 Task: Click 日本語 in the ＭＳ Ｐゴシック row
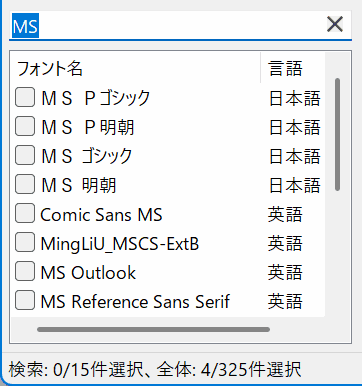[295, 98]
